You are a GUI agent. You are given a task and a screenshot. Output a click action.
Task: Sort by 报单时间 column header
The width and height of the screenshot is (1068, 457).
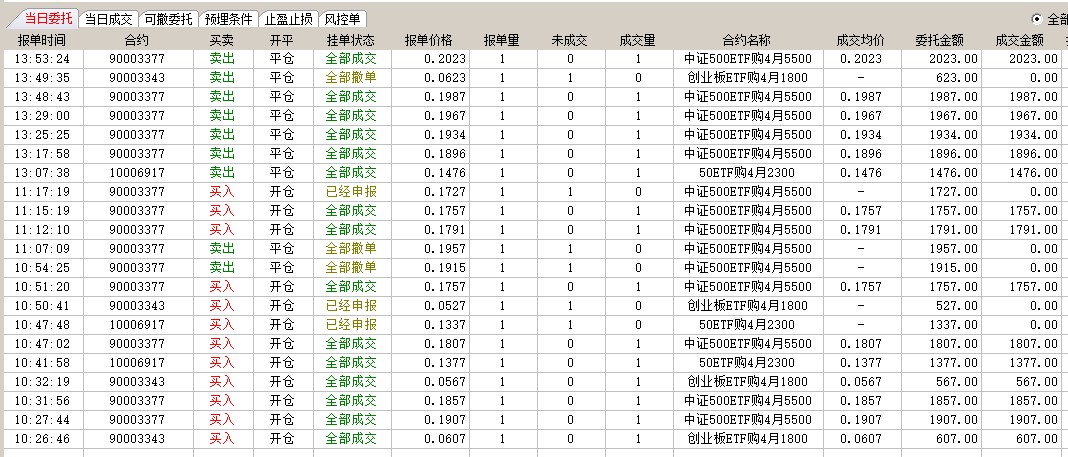pyautogui.click(x=42, y=40)
